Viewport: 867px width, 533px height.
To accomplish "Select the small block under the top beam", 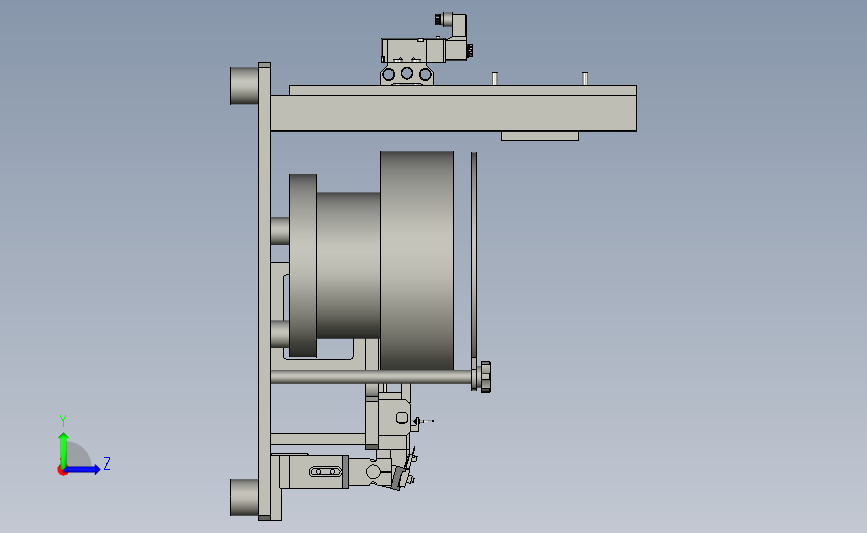I will pyautogui.click(x=540, y=136).
